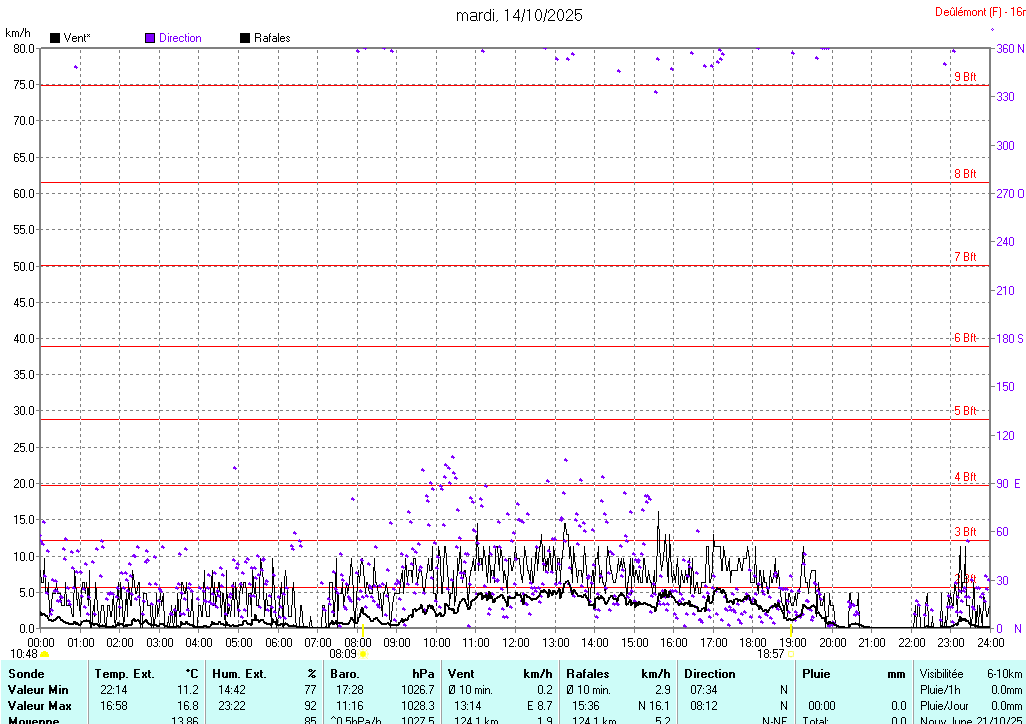Click the black Vent legend square

click(x=55, y=38)
